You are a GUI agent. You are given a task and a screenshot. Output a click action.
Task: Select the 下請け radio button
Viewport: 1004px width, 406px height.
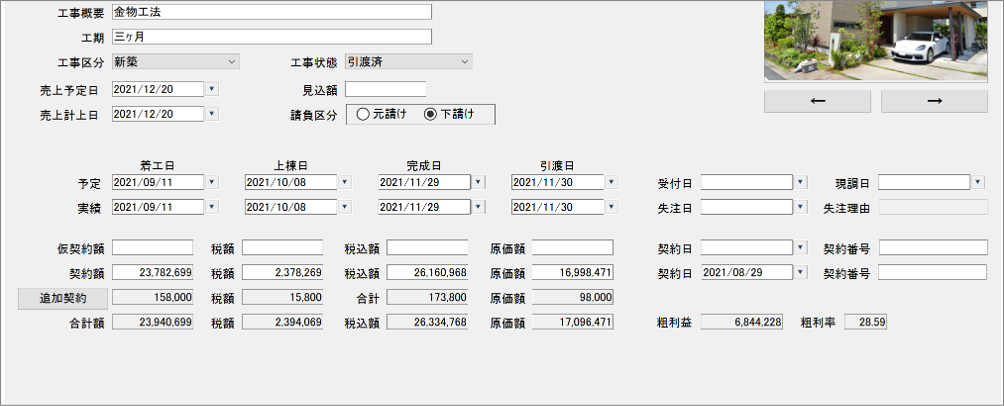pyautogui.click(x=430, y=115)
